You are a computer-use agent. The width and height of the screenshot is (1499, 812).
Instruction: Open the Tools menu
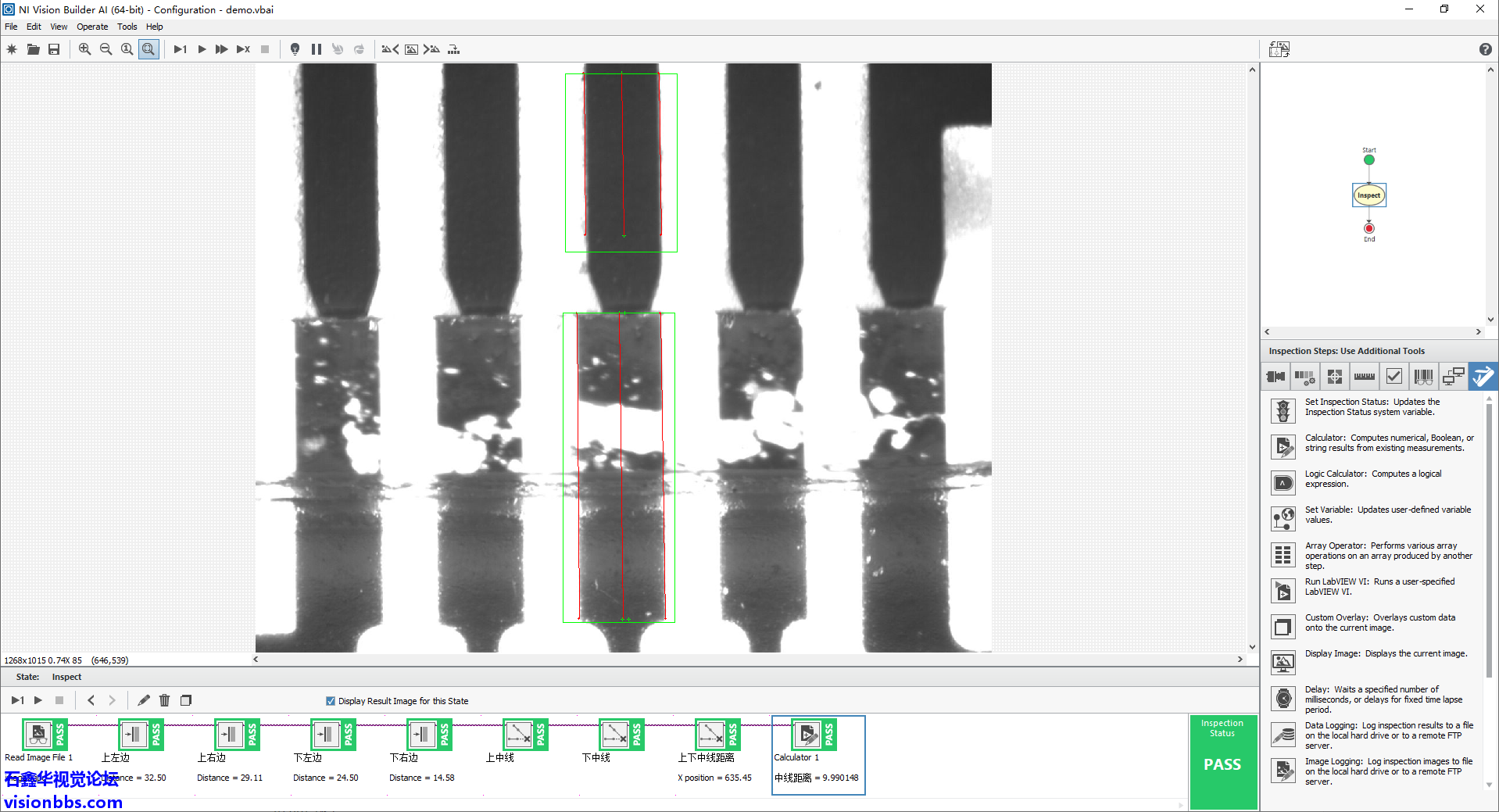click(127, 27)
